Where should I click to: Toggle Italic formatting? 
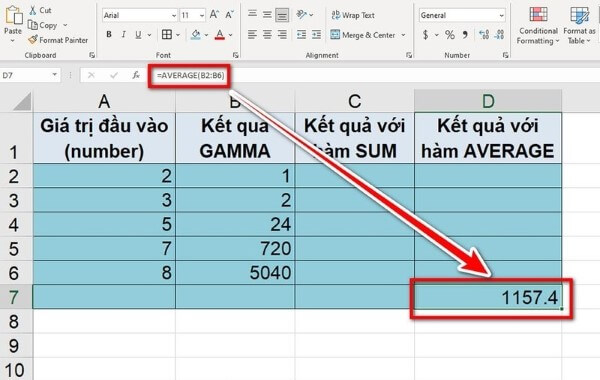(x=123, y=34)
